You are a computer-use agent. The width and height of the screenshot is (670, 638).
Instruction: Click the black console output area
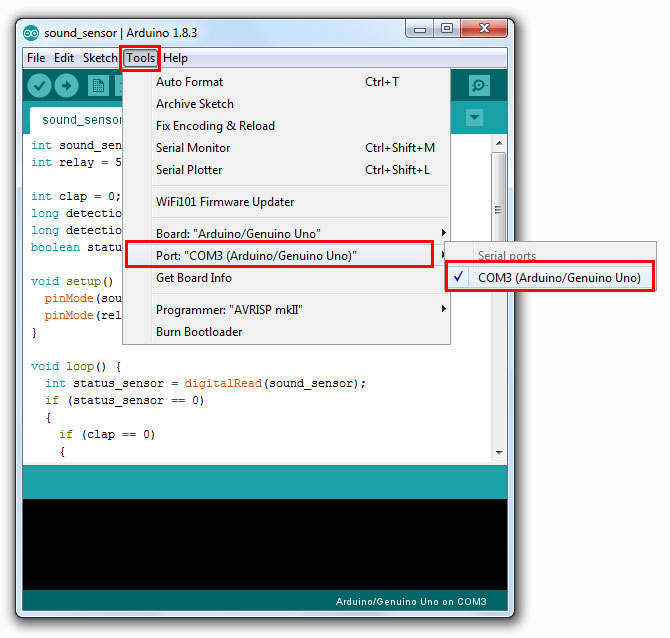coord(265,544)
